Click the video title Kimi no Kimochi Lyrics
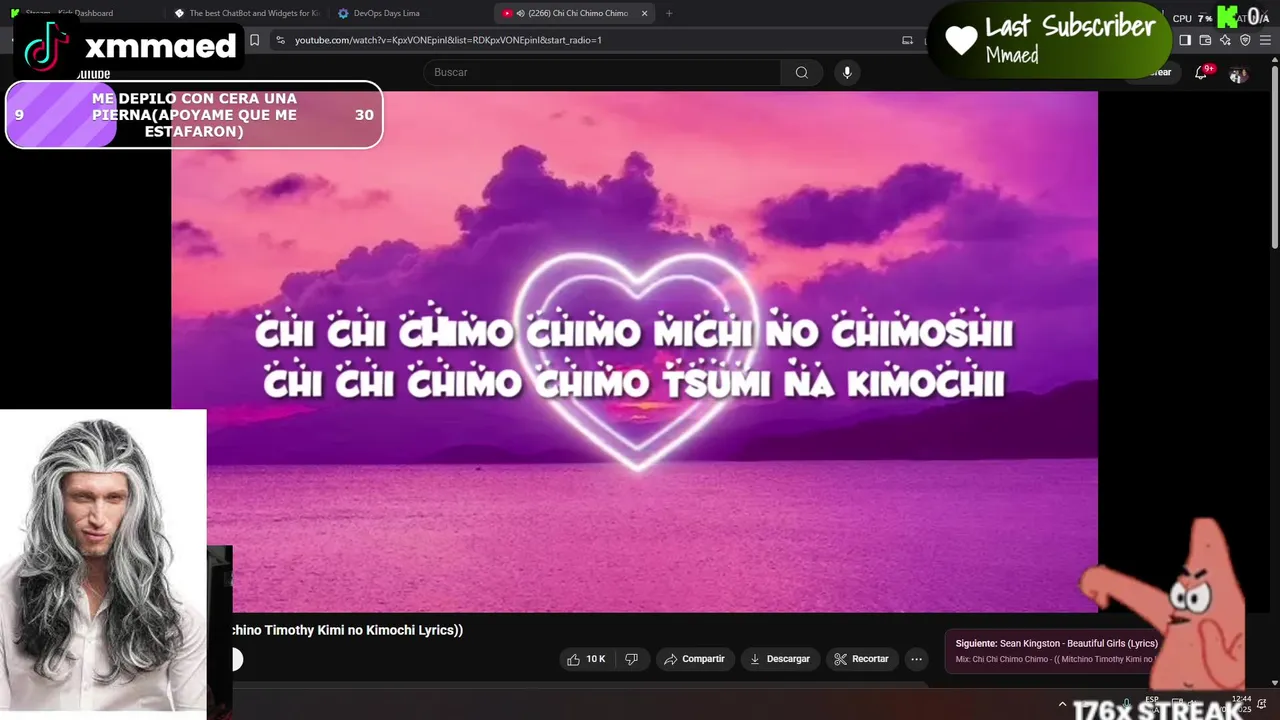1280x720 pixels. click(347, 630)
